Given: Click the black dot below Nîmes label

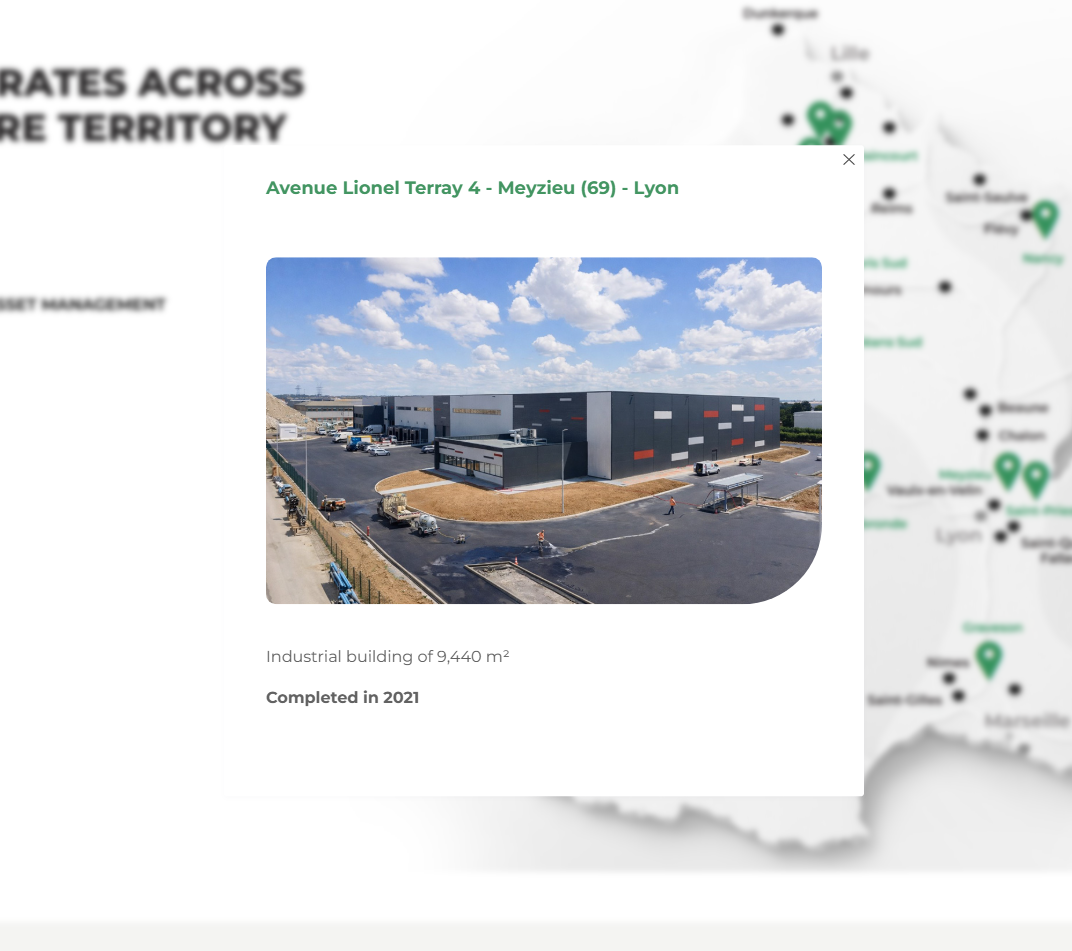Looking at the screenshot, I should (950, 679).
